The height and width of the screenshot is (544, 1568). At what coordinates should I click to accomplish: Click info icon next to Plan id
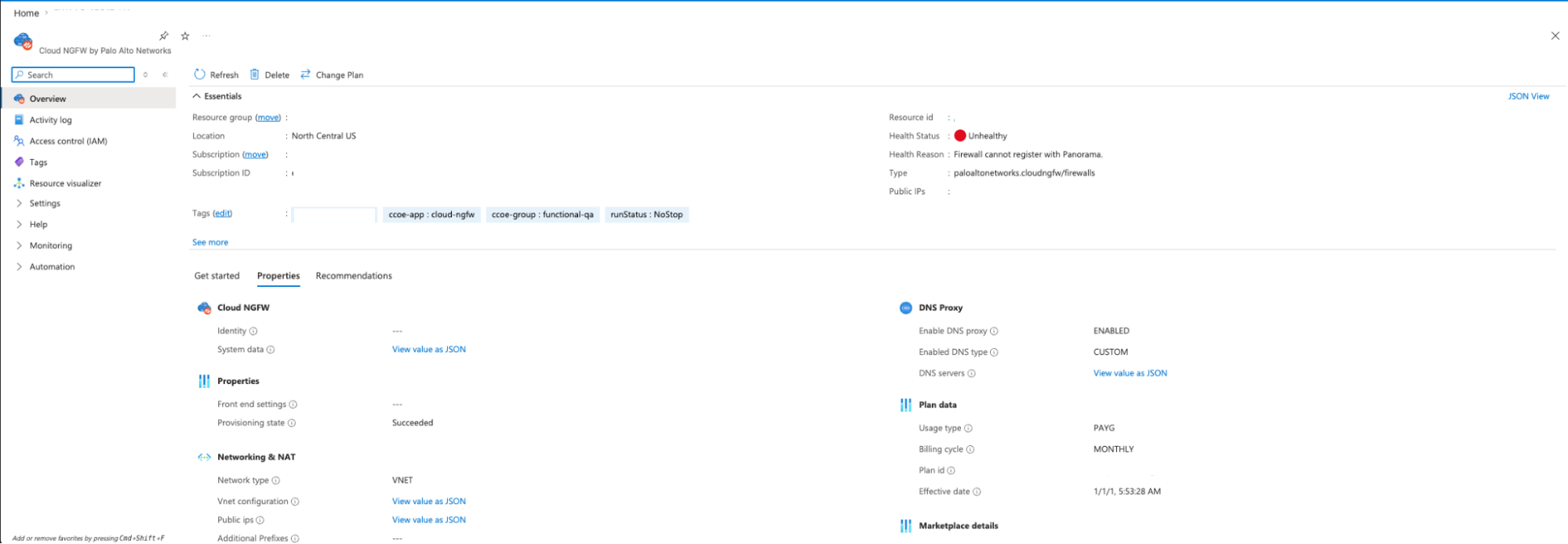tap(951, 470)
